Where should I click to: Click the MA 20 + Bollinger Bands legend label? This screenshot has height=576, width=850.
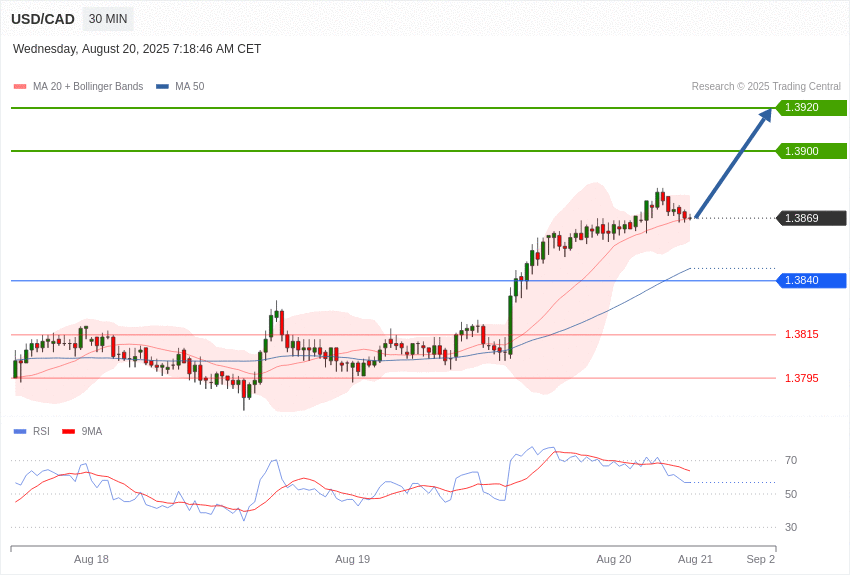coord(88,86)
